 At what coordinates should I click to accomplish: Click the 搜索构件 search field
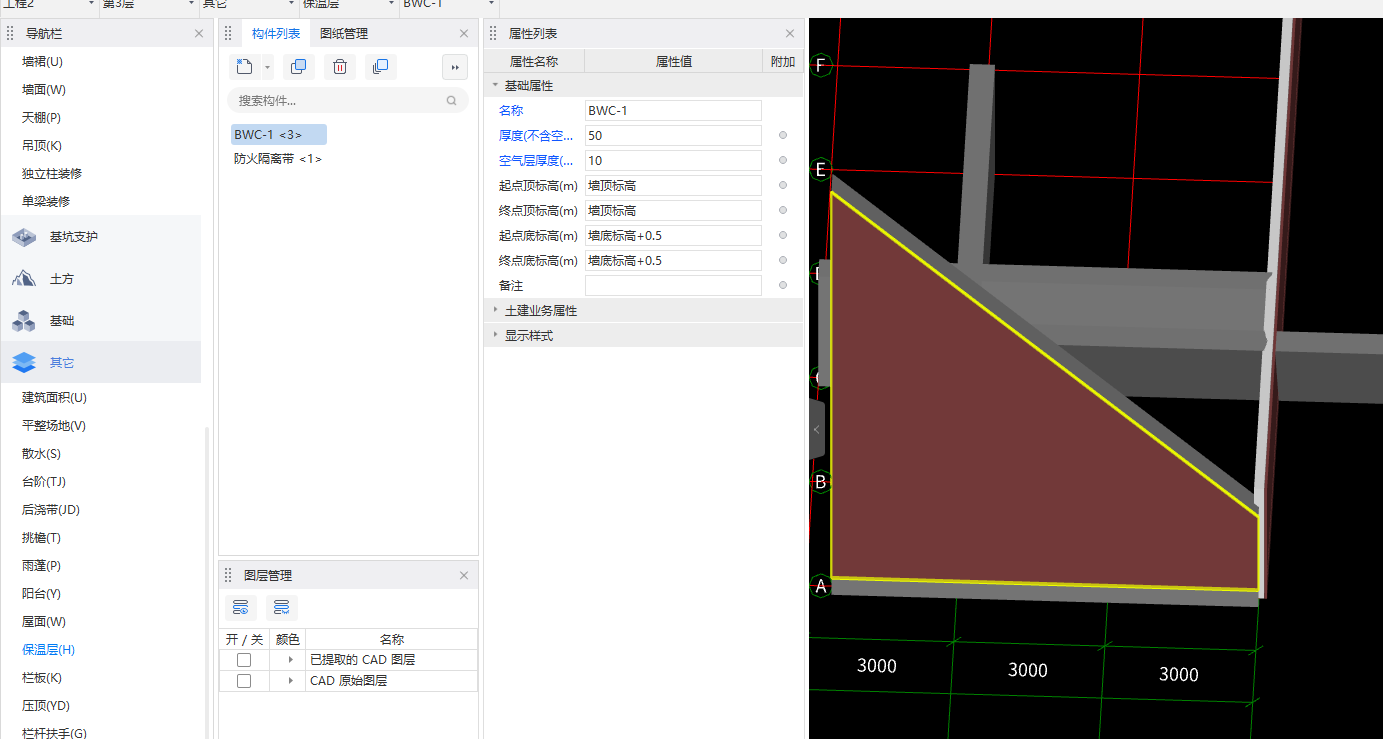click(348, 100)
